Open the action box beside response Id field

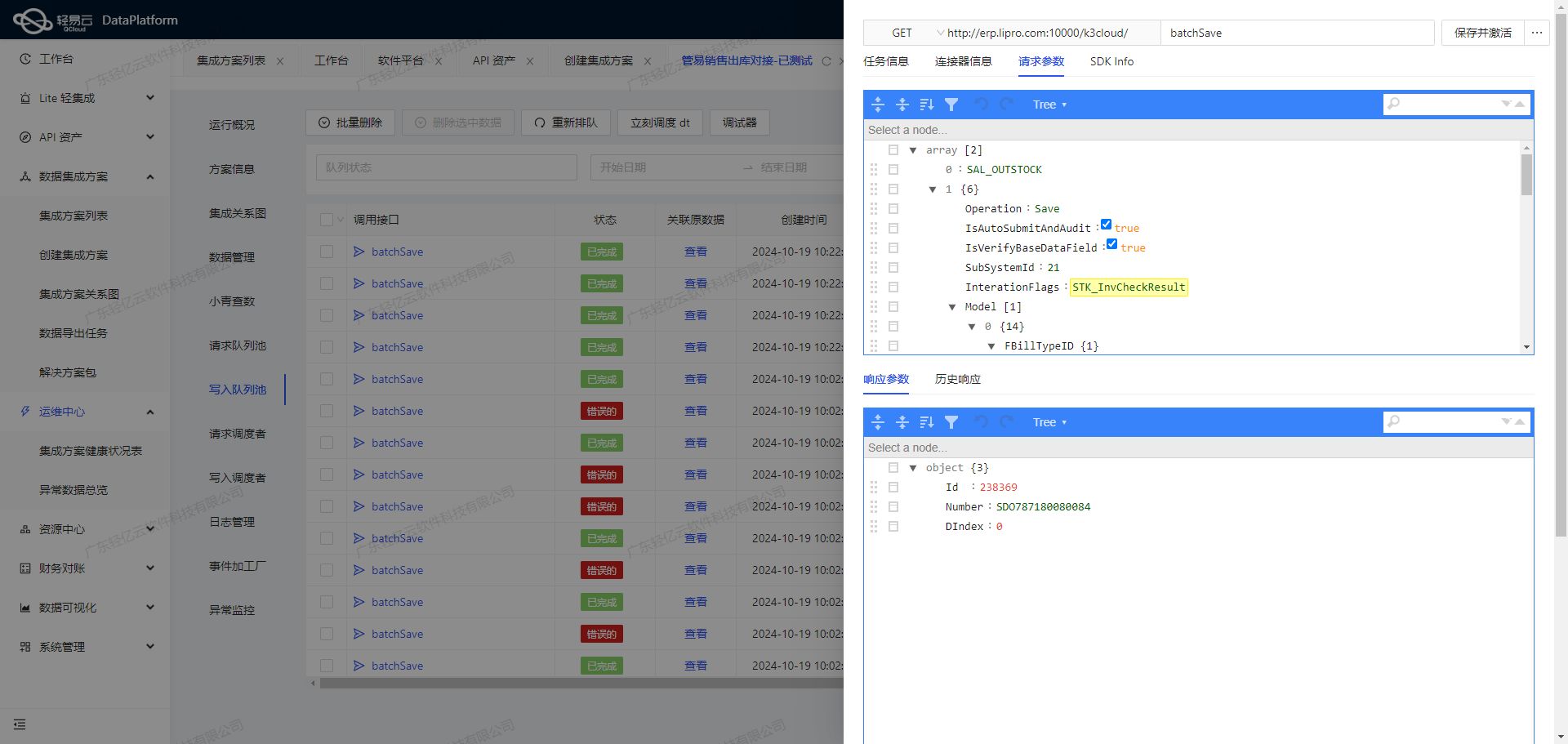click(893, 488)
